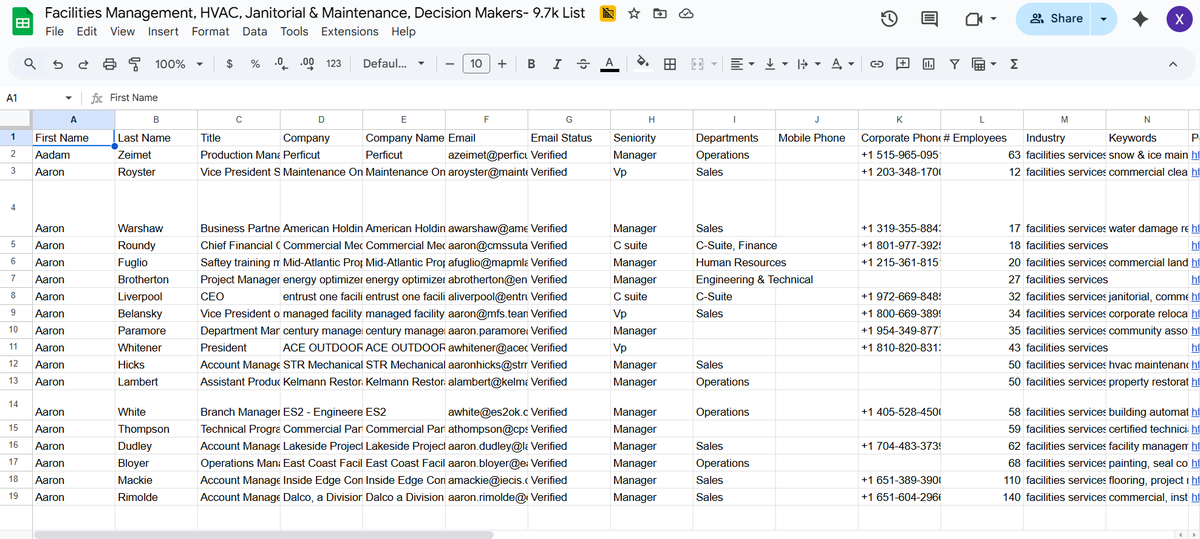This screenshot has width=1200, height=539.
Task: Open the Help menu
Action: click(x=403, y=31)
